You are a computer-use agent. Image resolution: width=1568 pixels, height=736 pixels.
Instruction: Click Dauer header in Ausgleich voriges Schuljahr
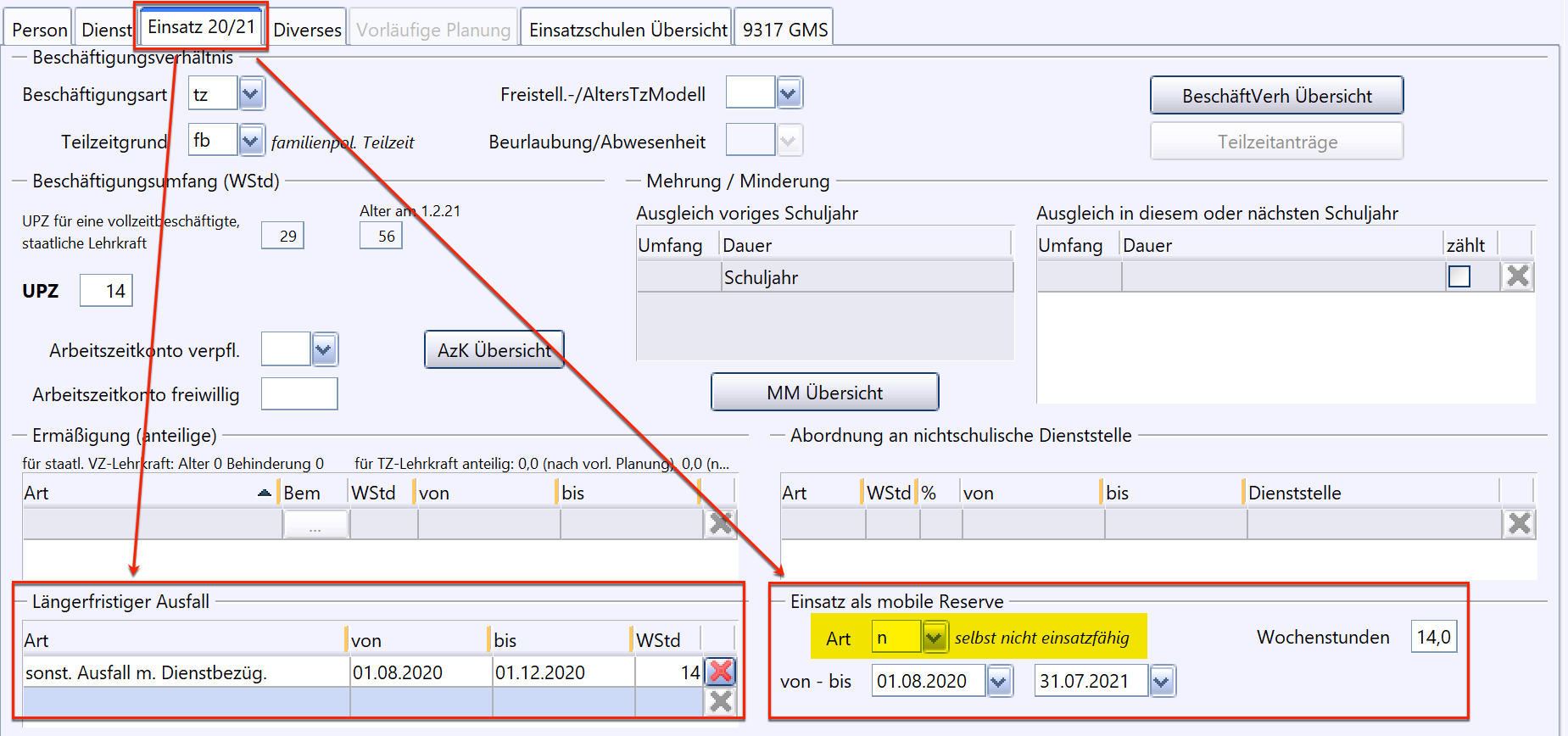coord(865,245)
